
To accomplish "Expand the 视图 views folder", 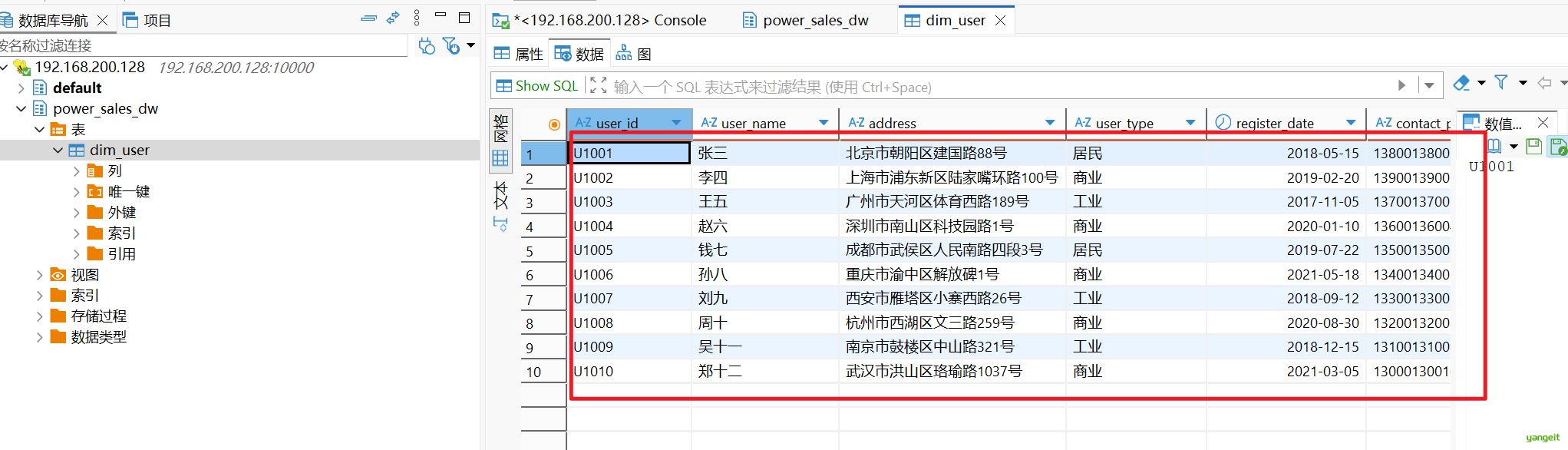I will tap(40, 275).
